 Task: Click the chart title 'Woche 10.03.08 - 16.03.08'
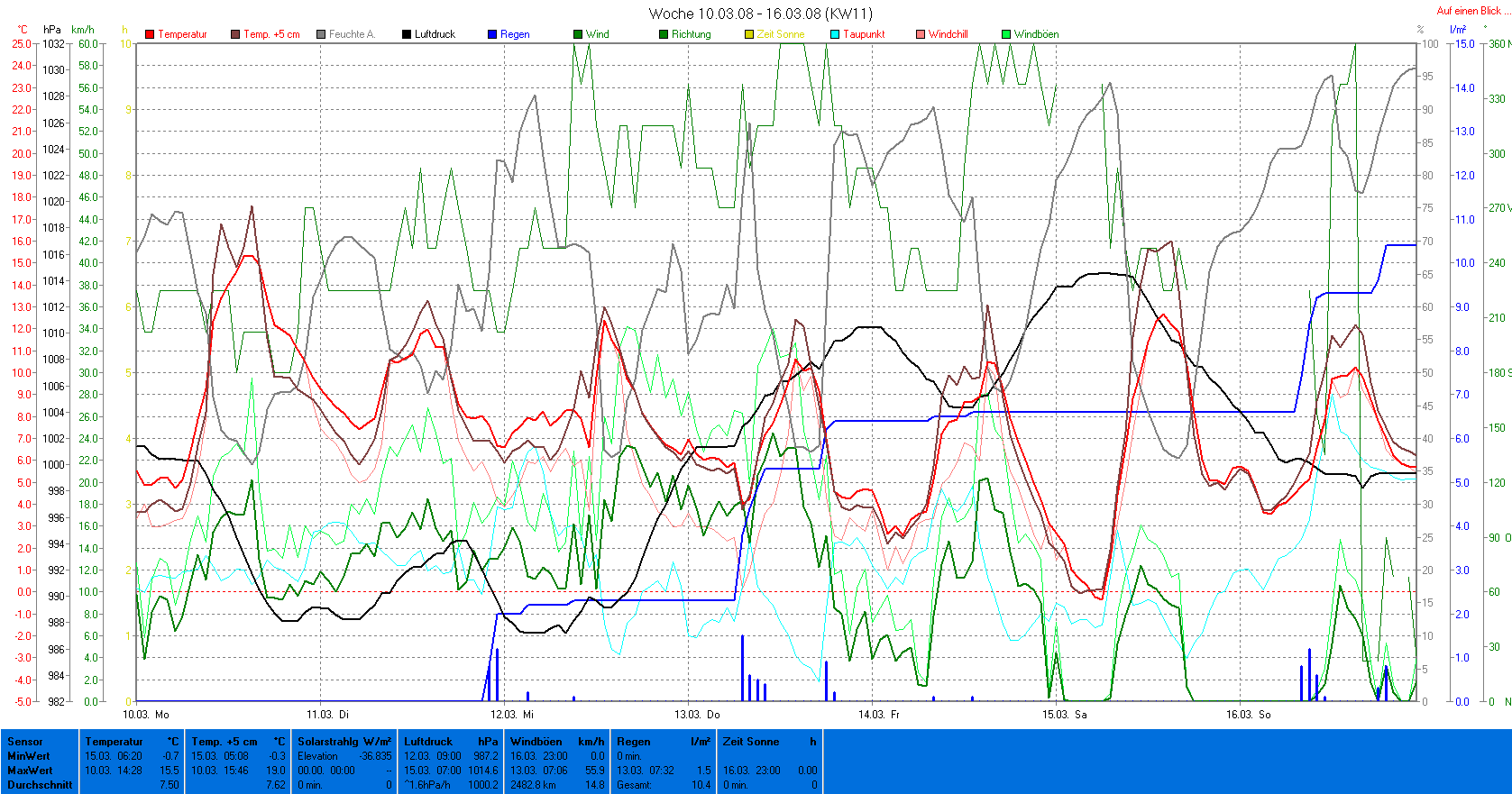pyautogui.click(x=760, y=14)
